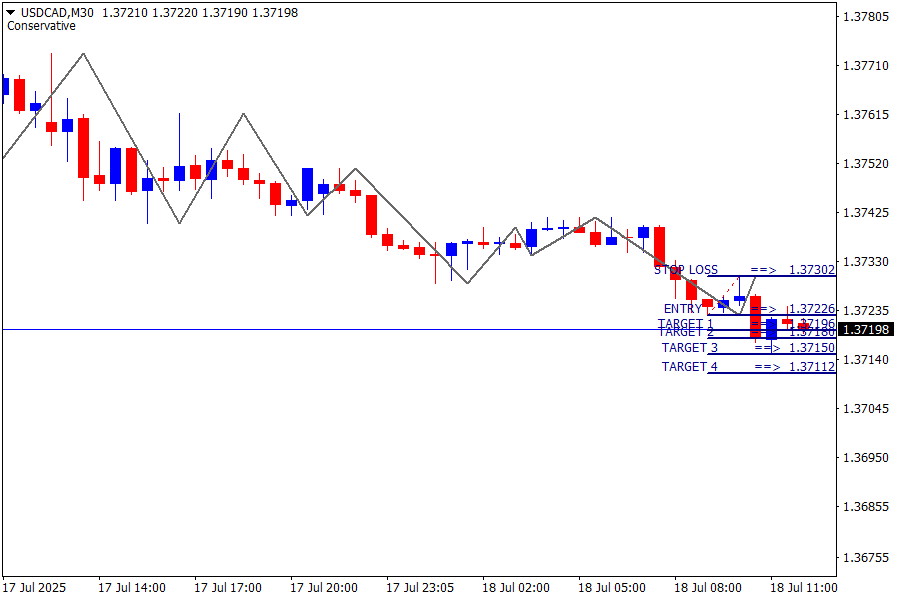
Task: Click the 17 Jul 20:00 time label
Action: click(x=324, y=588)
